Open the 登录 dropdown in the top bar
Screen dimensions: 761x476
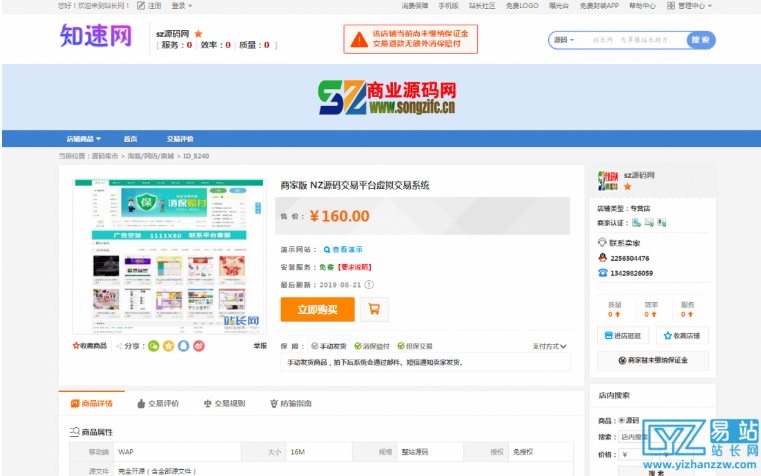click(x=182, y=5)
